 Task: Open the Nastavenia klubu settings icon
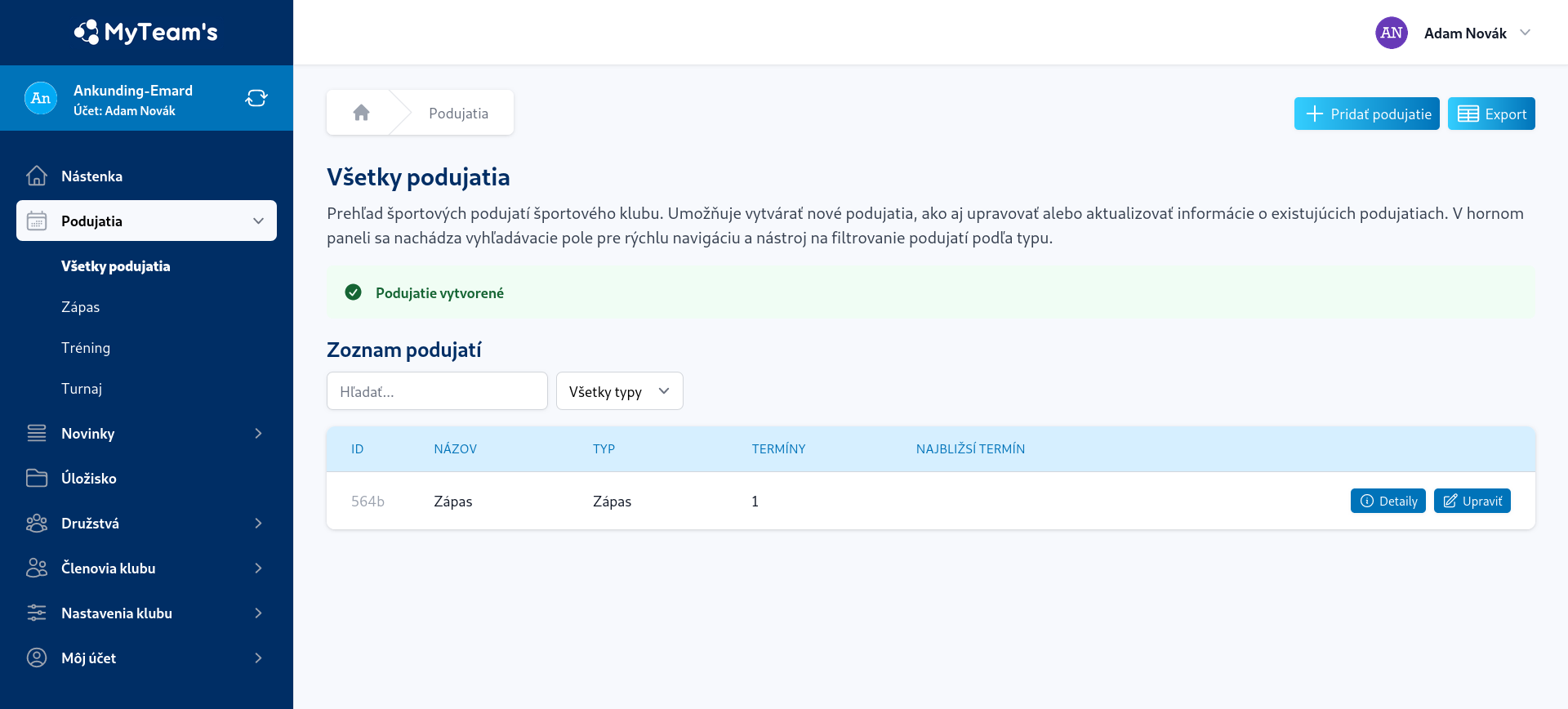point(37,613)
